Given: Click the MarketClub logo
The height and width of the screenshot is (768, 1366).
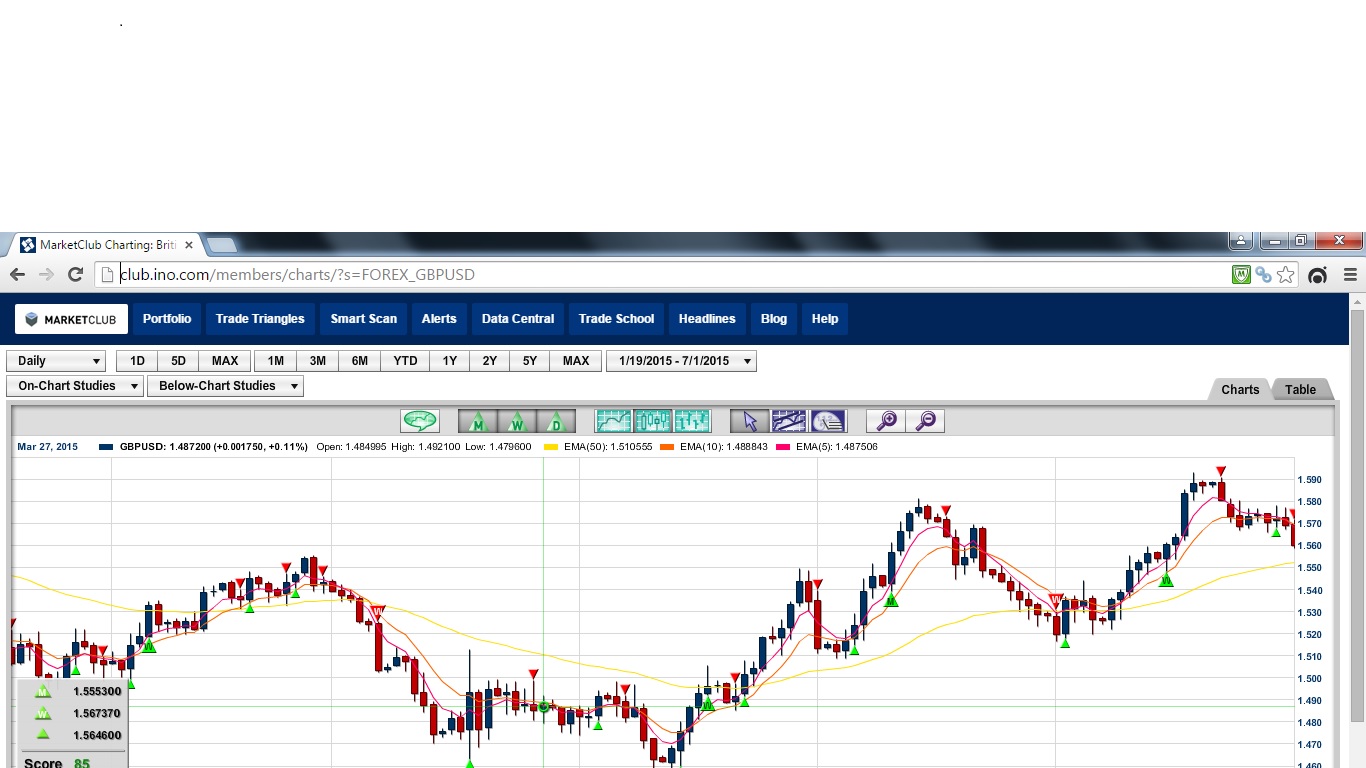Looking at the screenshot, I should (71, 319).
